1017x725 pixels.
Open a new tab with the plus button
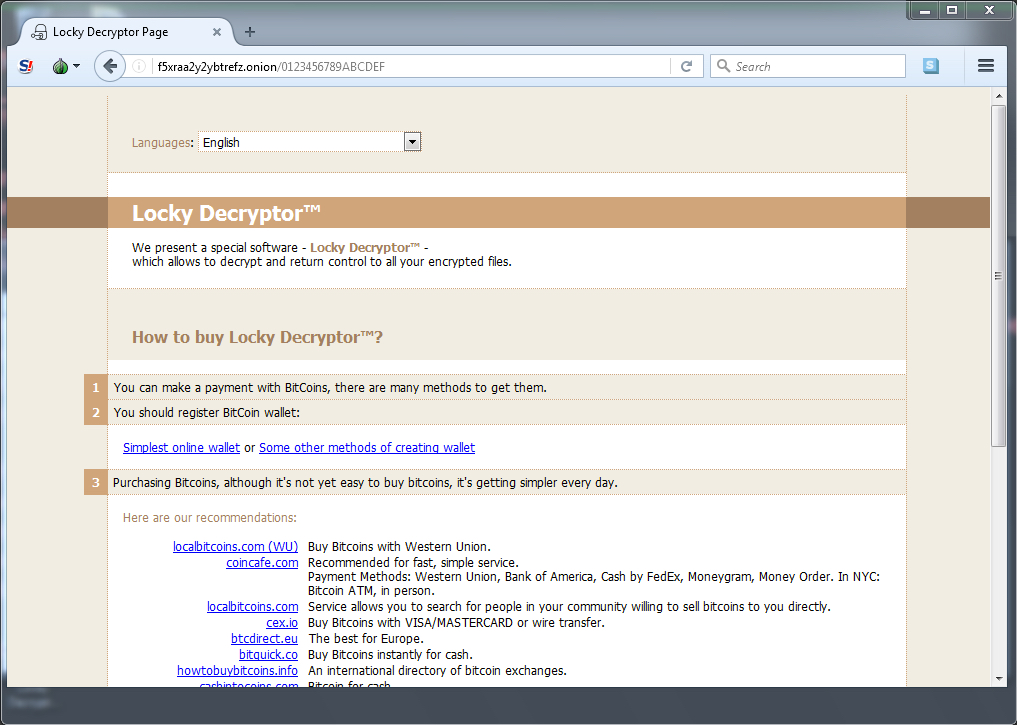(250, 32)
